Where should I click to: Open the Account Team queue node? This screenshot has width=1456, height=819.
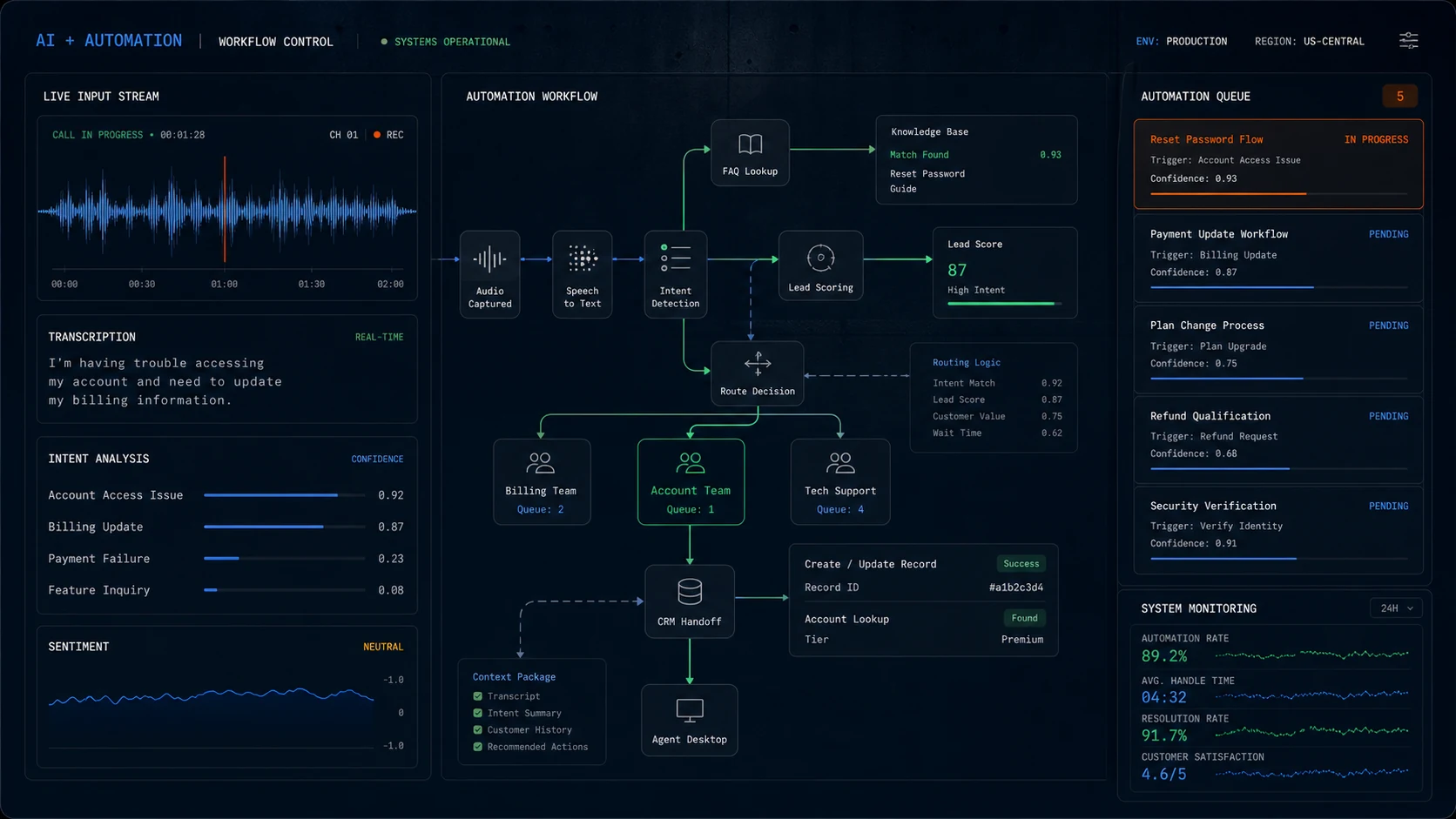click(691, 481)
